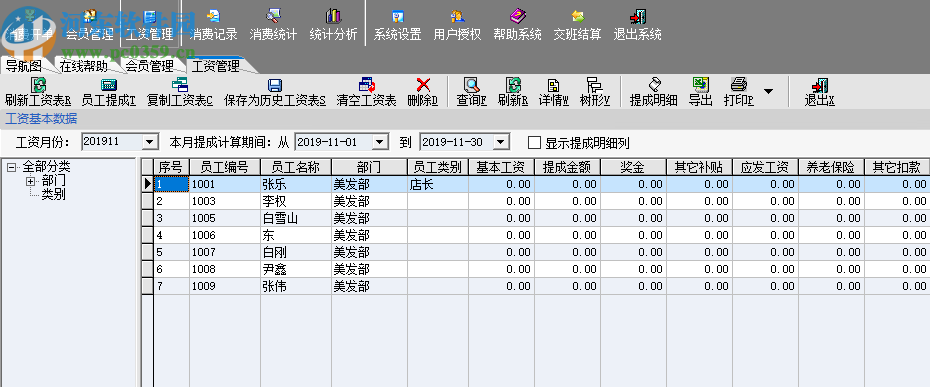Select employee name 张伟 cell
The width and height of the screenshot is (930, 387).
pos(296,287)
